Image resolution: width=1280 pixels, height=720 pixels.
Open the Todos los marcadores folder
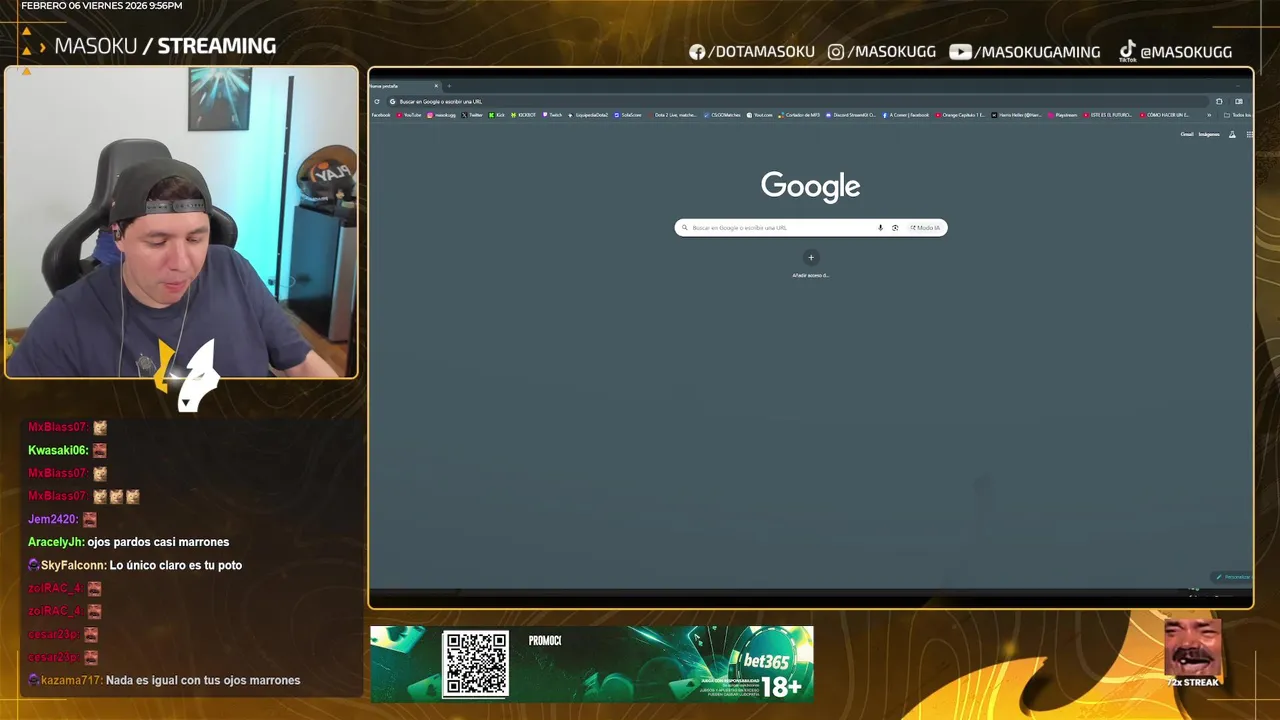tap(1238, 115)
